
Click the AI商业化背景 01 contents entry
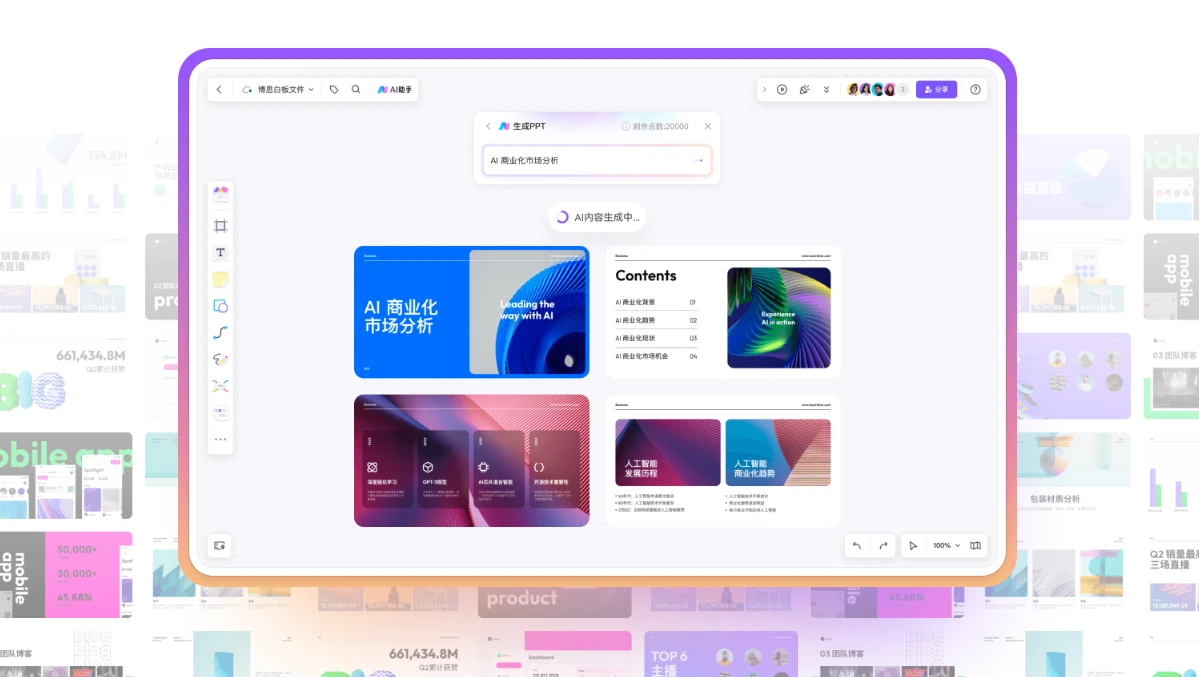point(656,302)
